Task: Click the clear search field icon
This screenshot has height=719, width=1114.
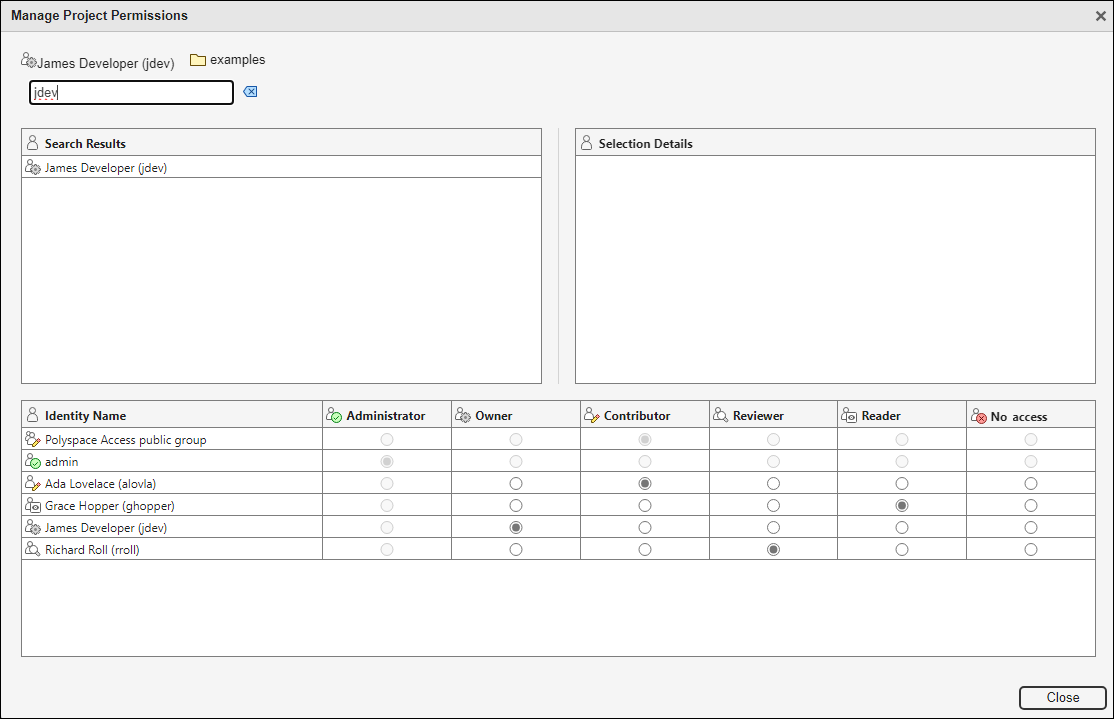Action: click(x=251, y=92)
